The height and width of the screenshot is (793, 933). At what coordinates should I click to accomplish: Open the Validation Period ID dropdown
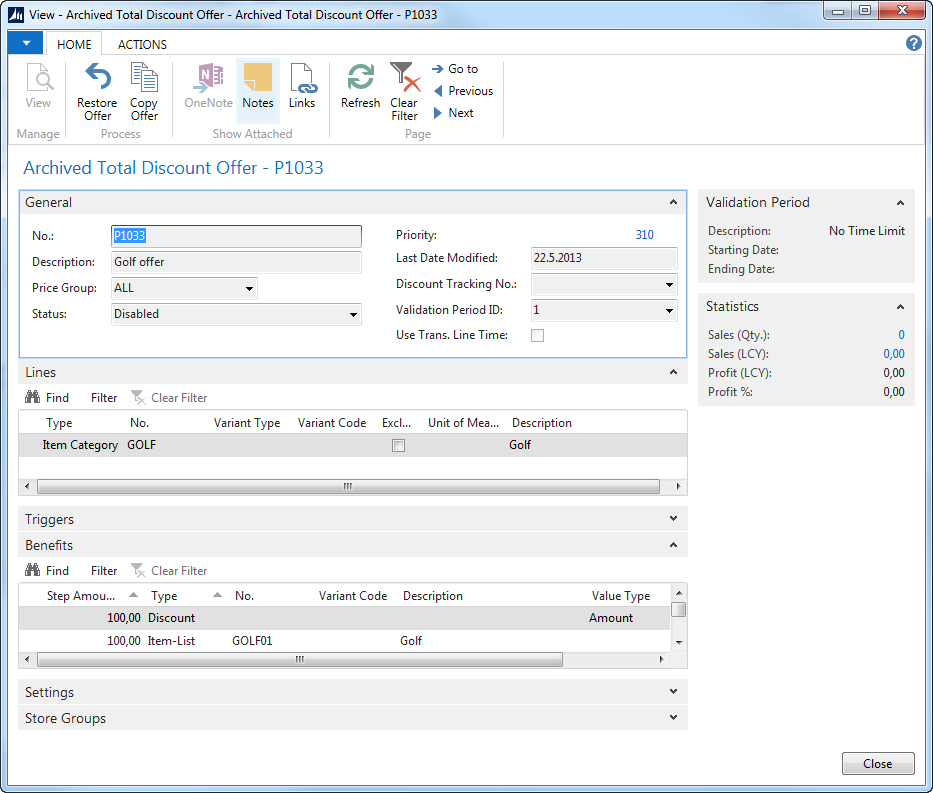(x=669, y=311)
